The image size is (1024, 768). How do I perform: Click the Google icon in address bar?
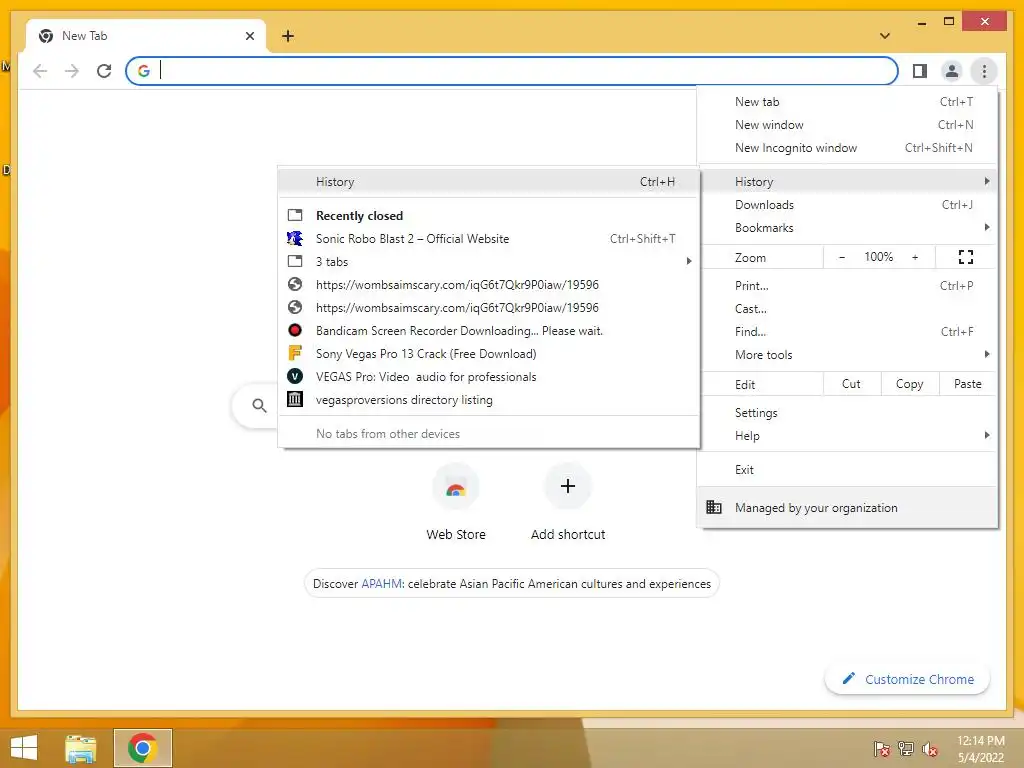pyautogui.click(x=144, y=71)
